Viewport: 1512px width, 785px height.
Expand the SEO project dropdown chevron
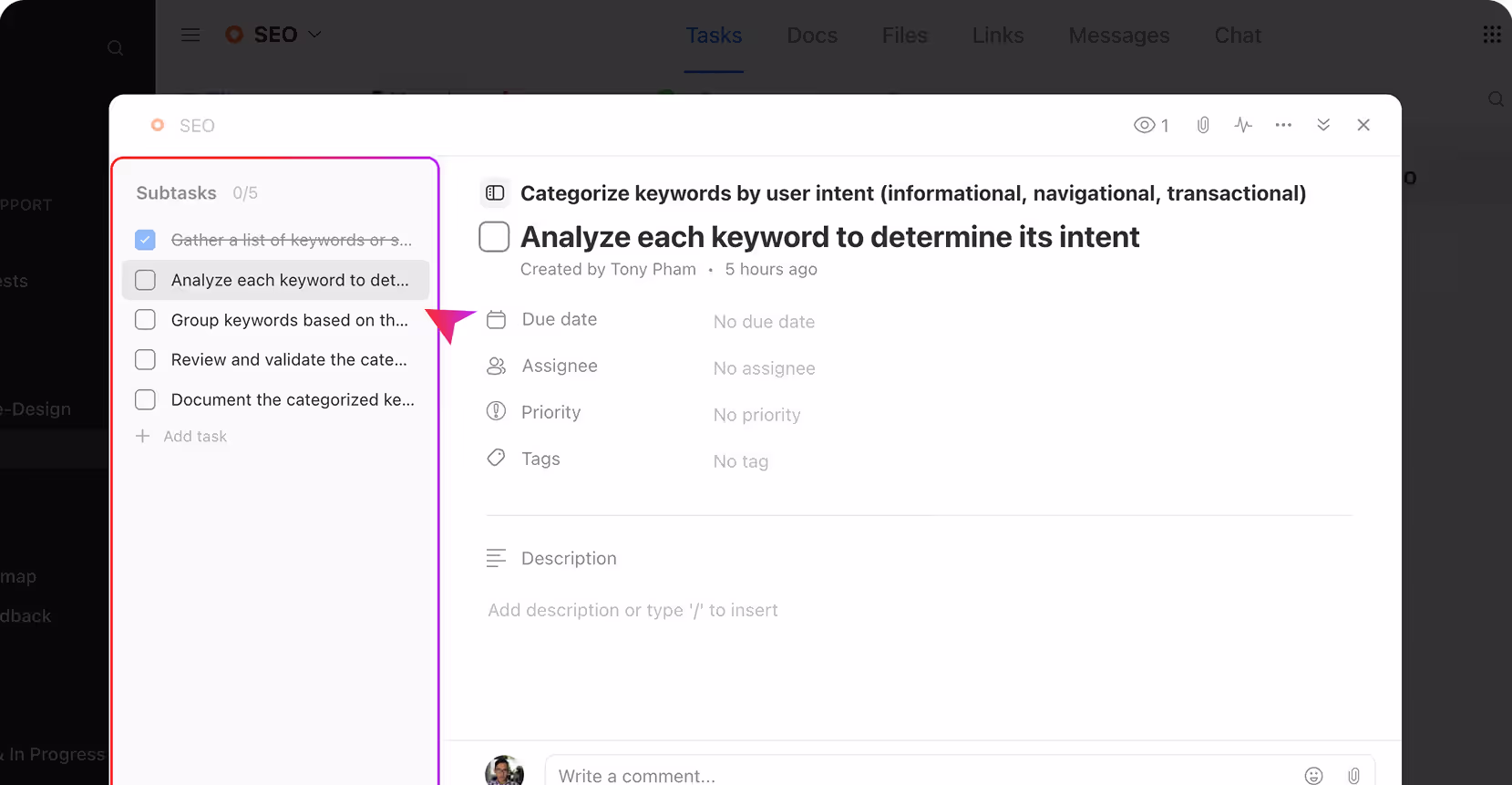point(315,35)
